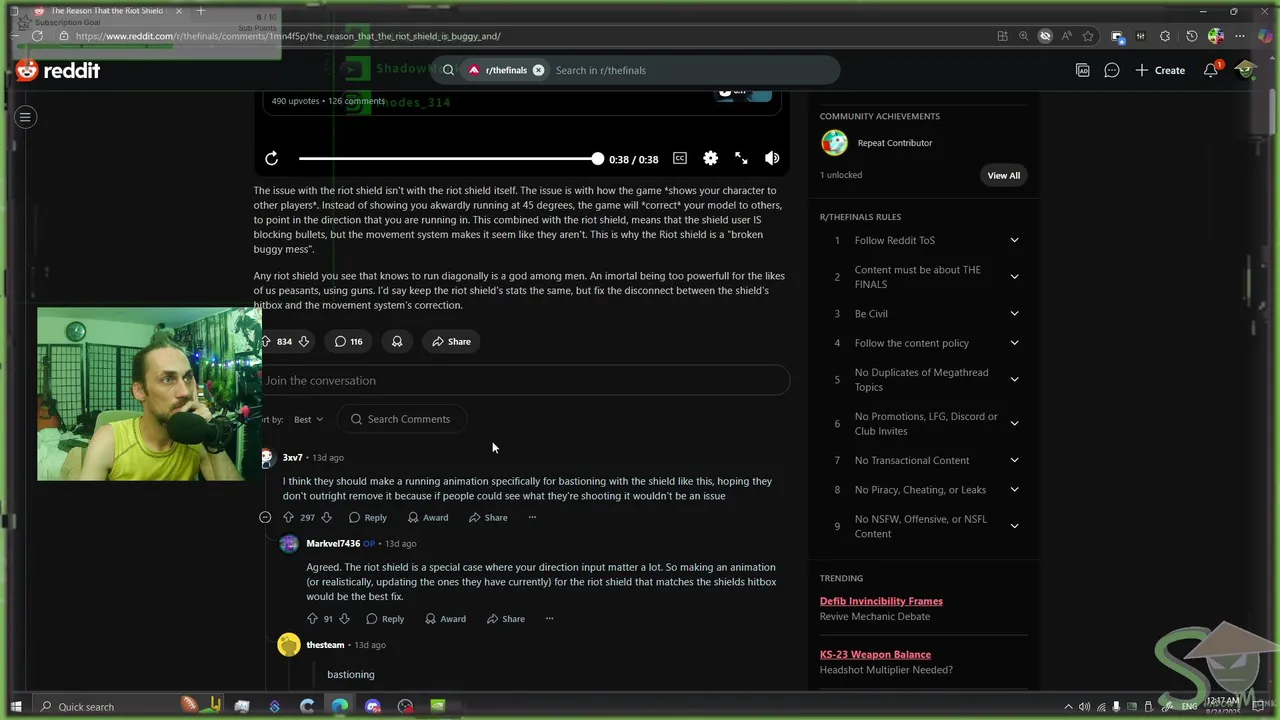Screen dimensions: 1280x720
Task: Select The Reason That the Riot Shield tab
Action: pyautogui.click(x=107, y=11)
